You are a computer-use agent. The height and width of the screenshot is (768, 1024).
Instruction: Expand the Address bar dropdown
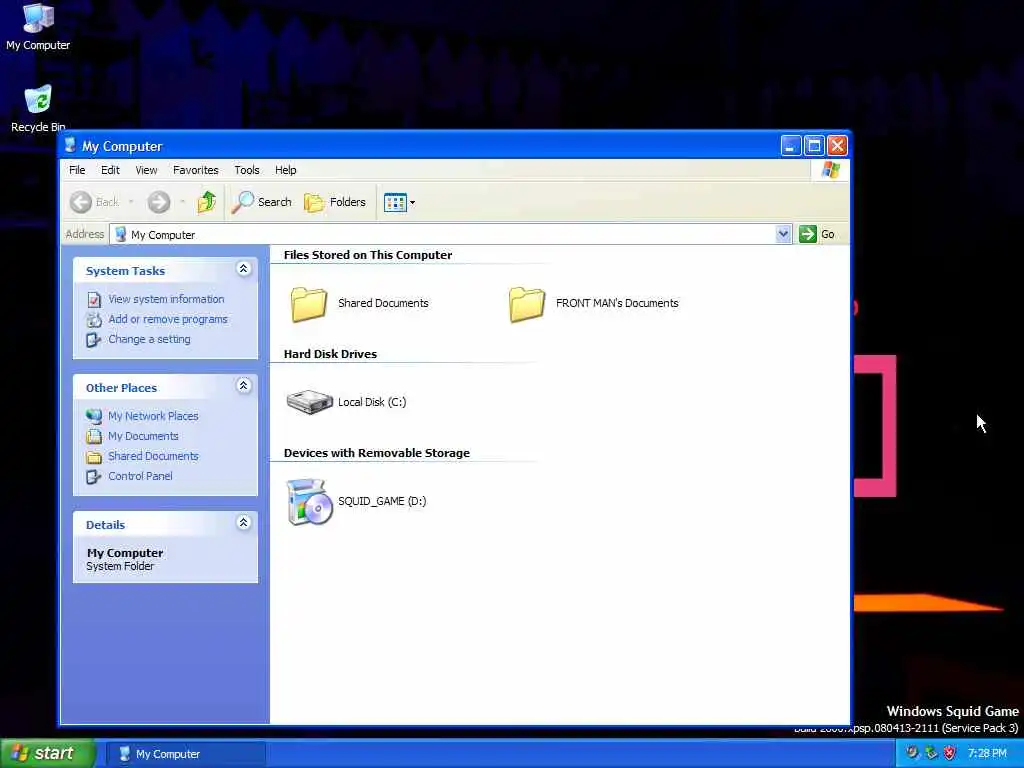pyautogui.click(x=783, y=234)
